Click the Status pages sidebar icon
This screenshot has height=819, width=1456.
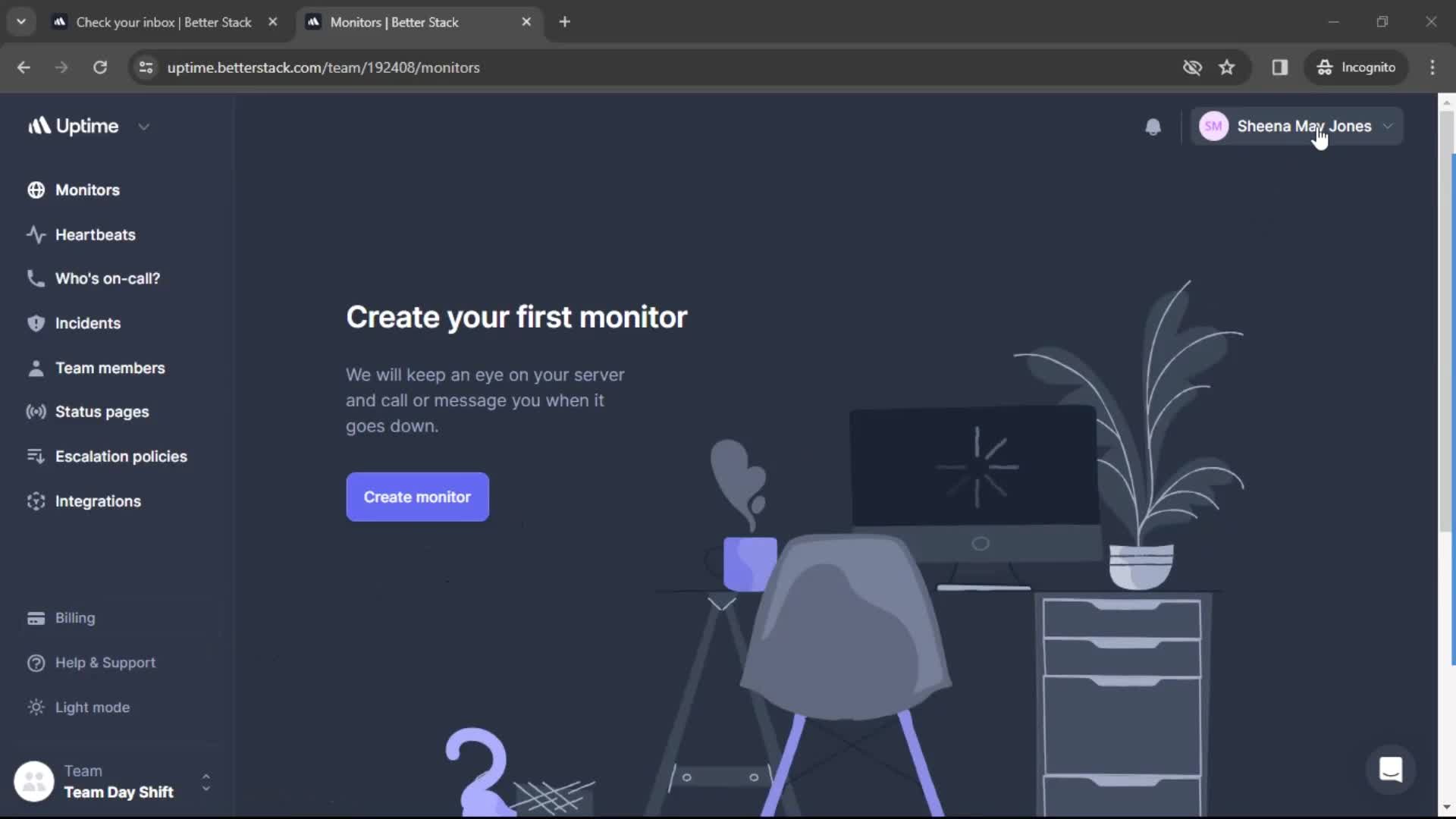[35, 411]
